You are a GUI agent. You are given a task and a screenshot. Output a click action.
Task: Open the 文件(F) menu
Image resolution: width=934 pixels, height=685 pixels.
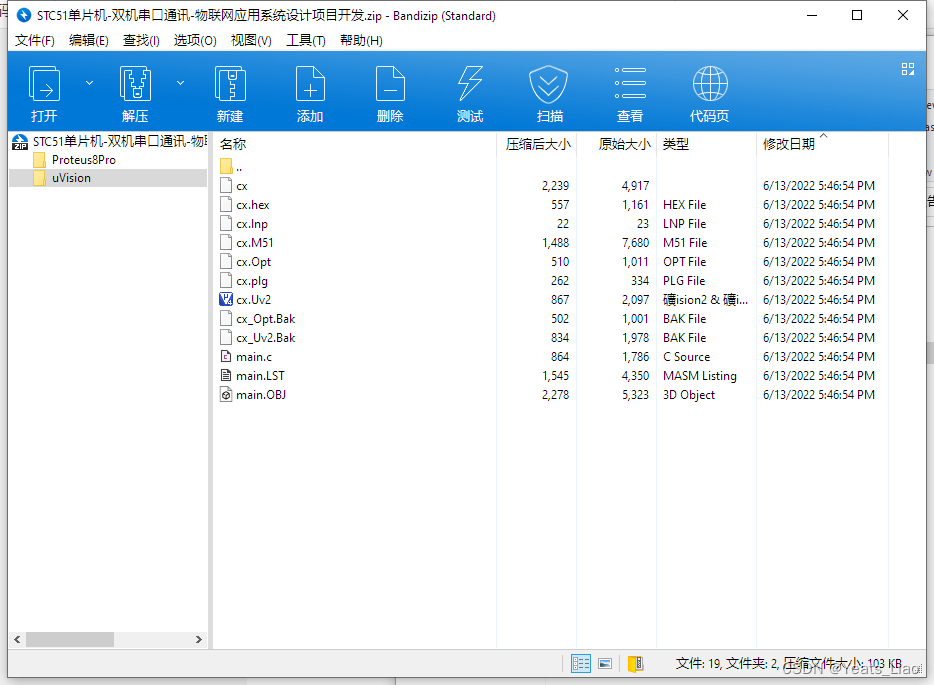click(x=35, y=41)
